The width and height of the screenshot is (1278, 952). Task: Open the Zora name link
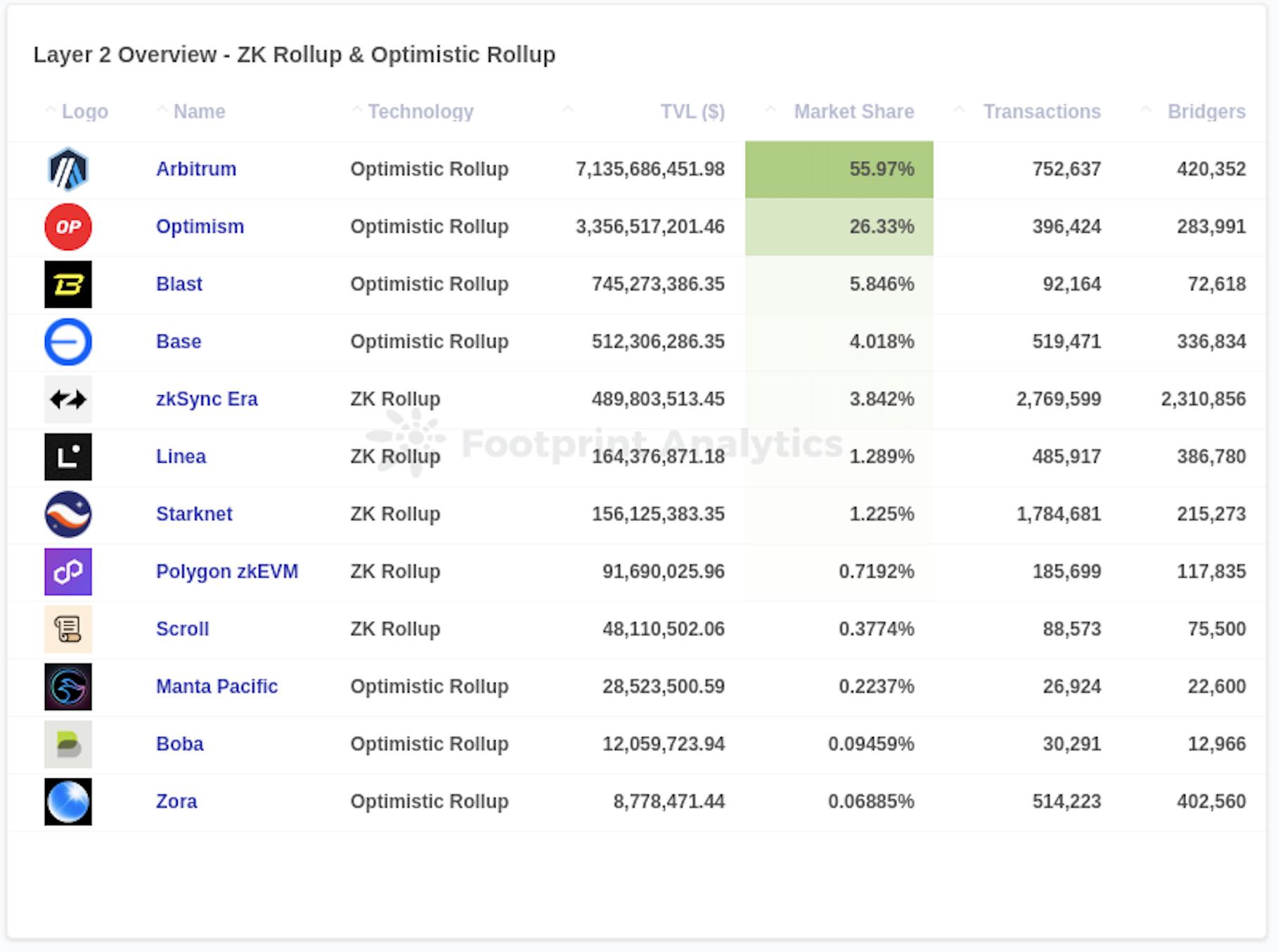[x=176, y=802]
